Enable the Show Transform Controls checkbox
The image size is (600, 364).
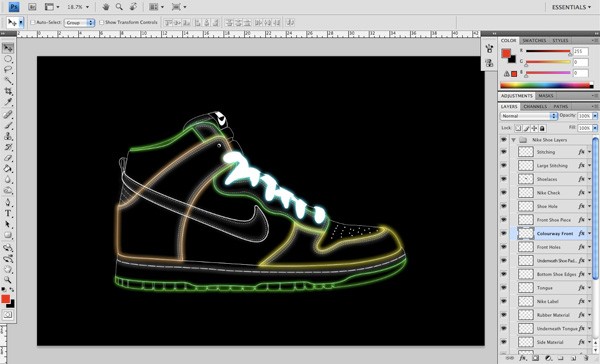[x=101, y=23]
